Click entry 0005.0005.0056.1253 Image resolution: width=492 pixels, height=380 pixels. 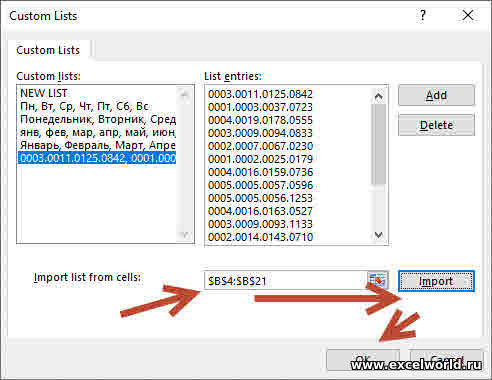tap(260, 198)
